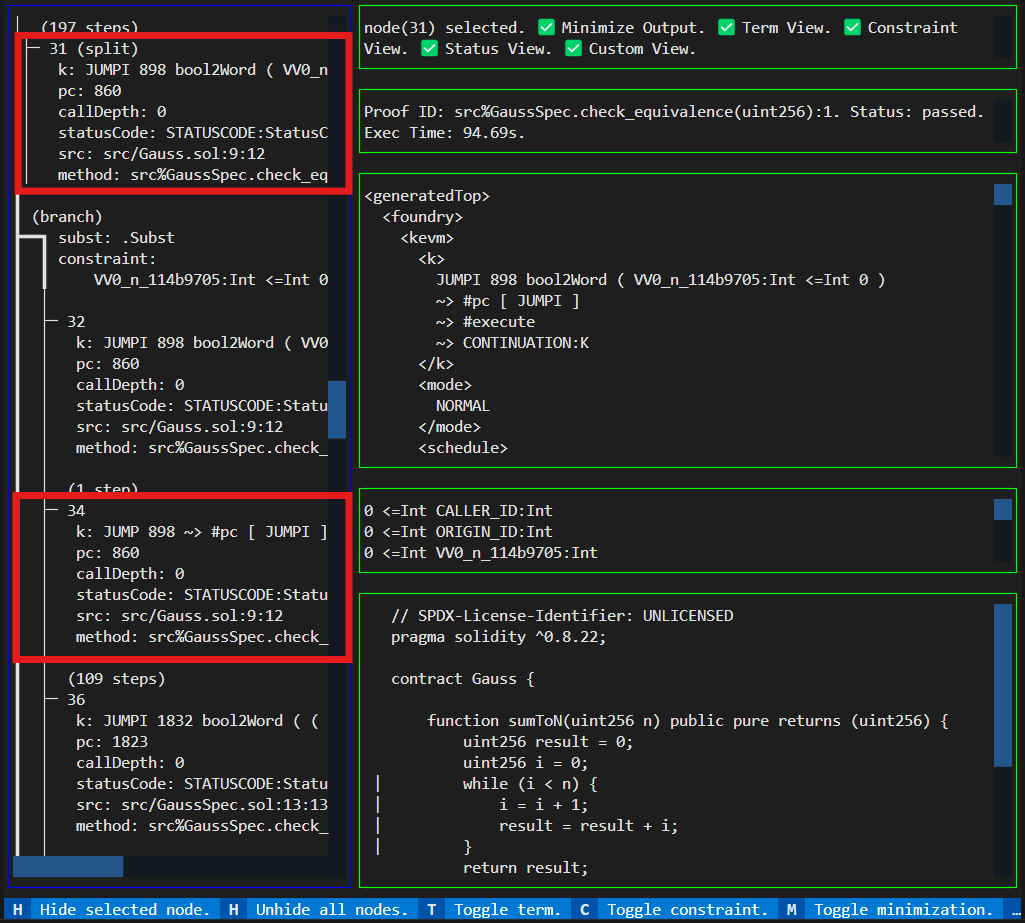1025x923 pixels.
Task: Click the horizontal scrollbar thumb of tree panel
Action: (68, 866)
